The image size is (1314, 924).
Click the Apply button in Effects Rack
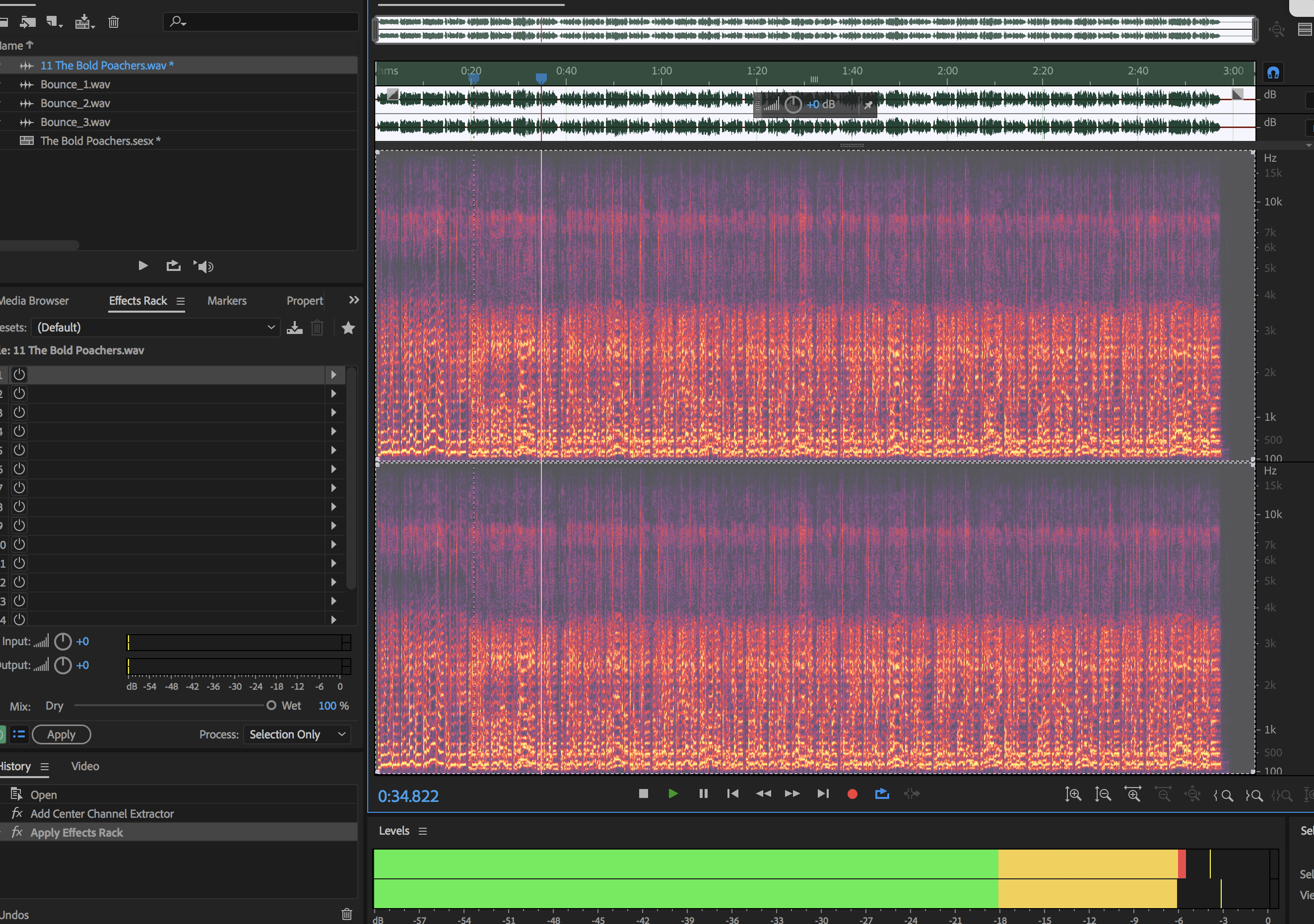coord(61,735)
